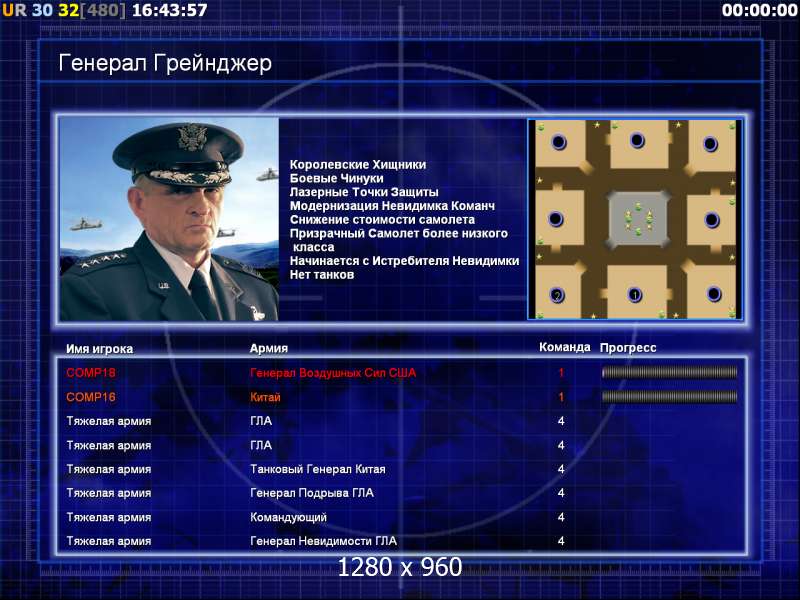The width and height of the screenshot is (800, 600).
Task: Click army 'Генерал Невидимости ГЛА'
Action: pyautogui.click(x=323, y=541)
